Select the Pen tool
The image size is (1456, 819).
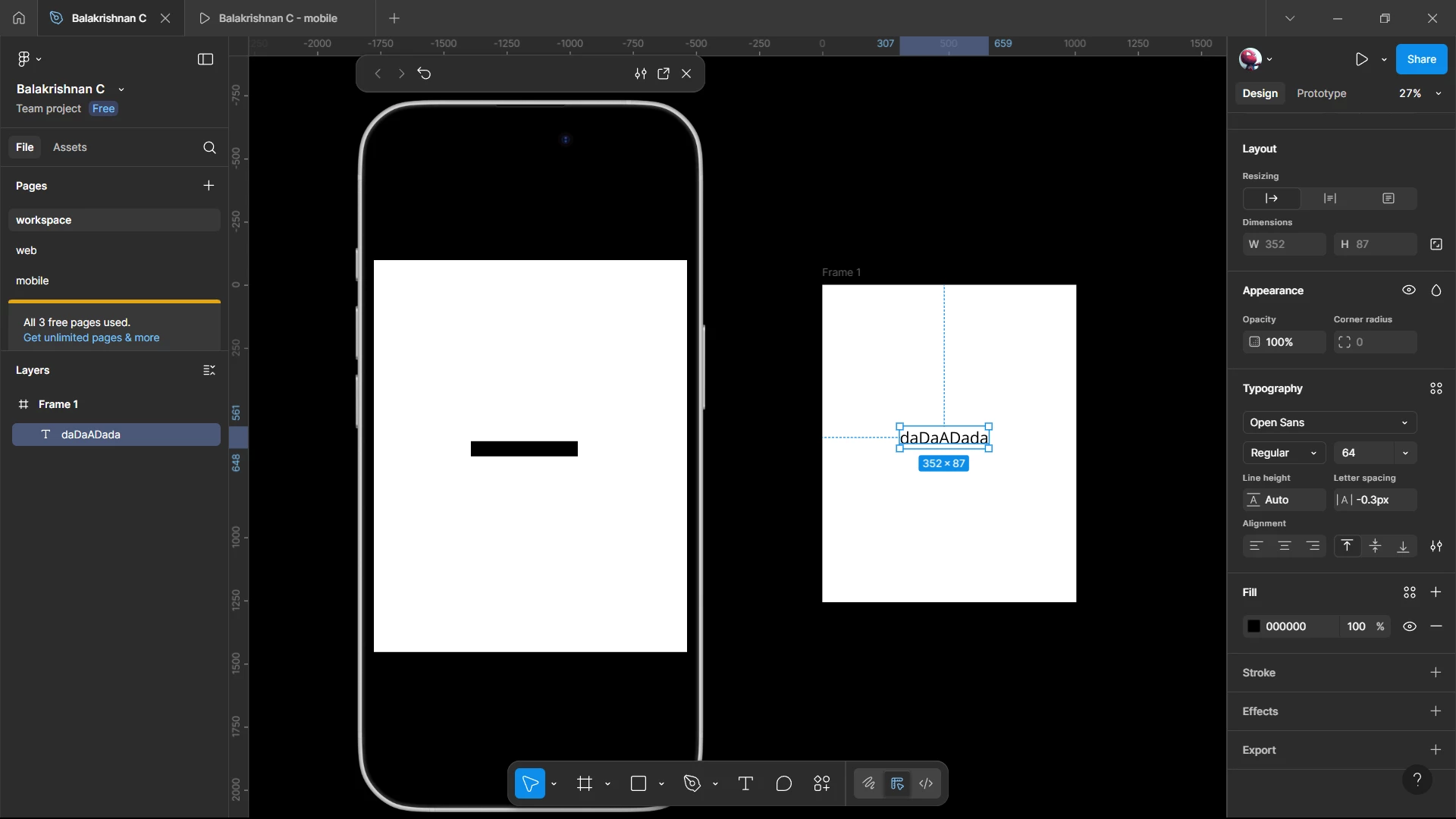(692, 783)
